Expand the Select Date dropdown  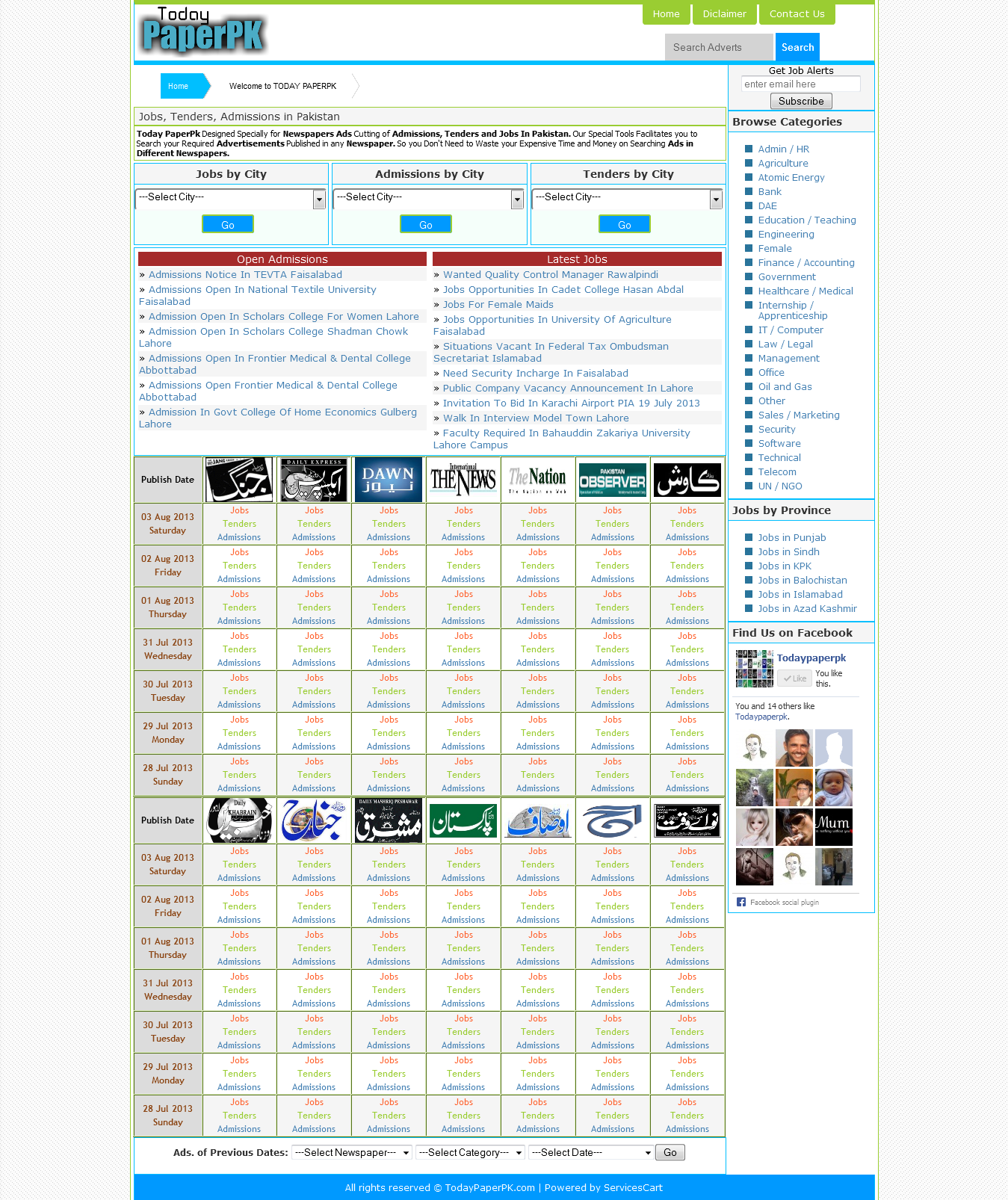pyautogui.click(x=591, y=1152)
